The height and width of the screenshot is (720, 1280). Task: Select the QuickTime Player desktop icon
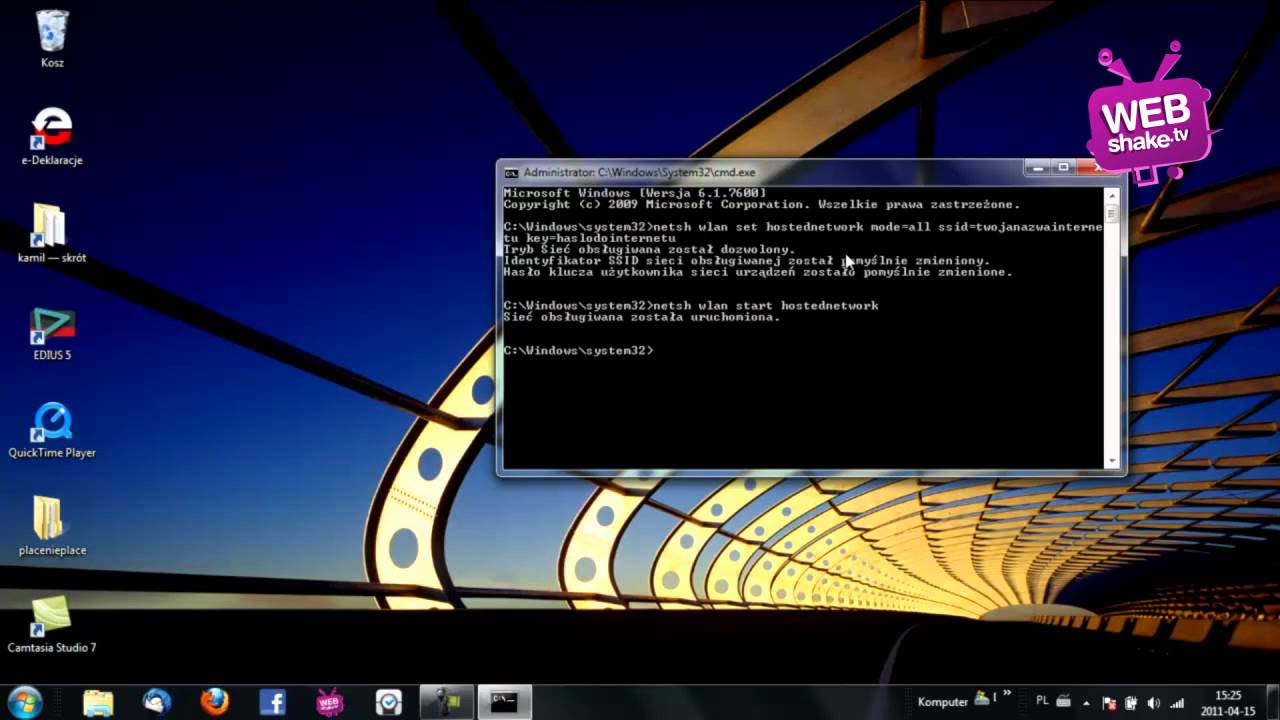click(x=52, y=429)
